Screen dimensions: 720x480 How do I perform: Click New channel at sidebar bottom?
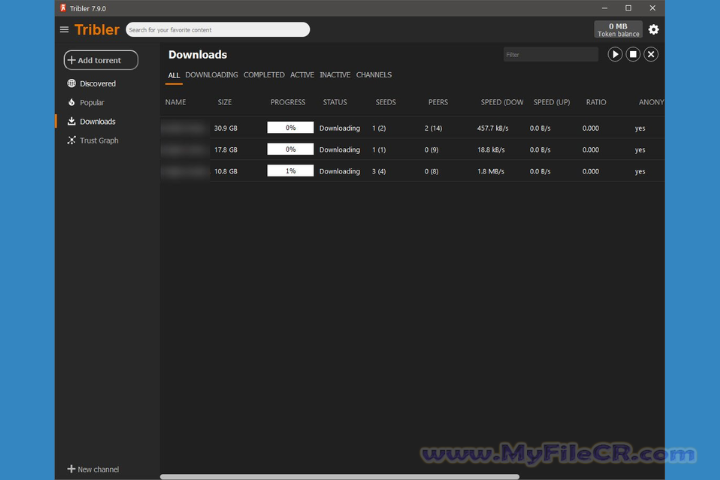[93, 469]
